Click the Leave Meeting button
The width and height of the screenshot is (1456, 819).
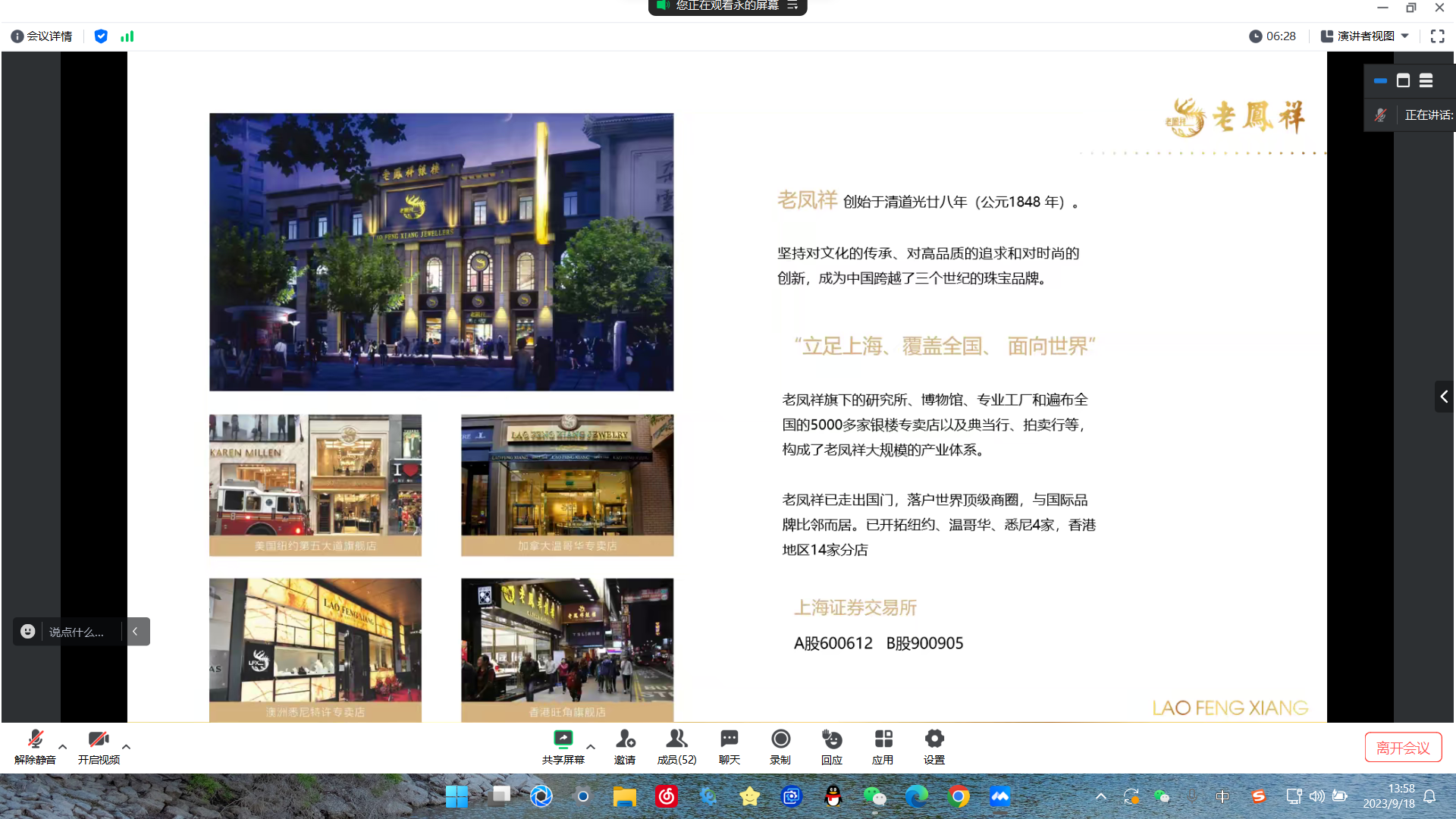[1403, 748]
